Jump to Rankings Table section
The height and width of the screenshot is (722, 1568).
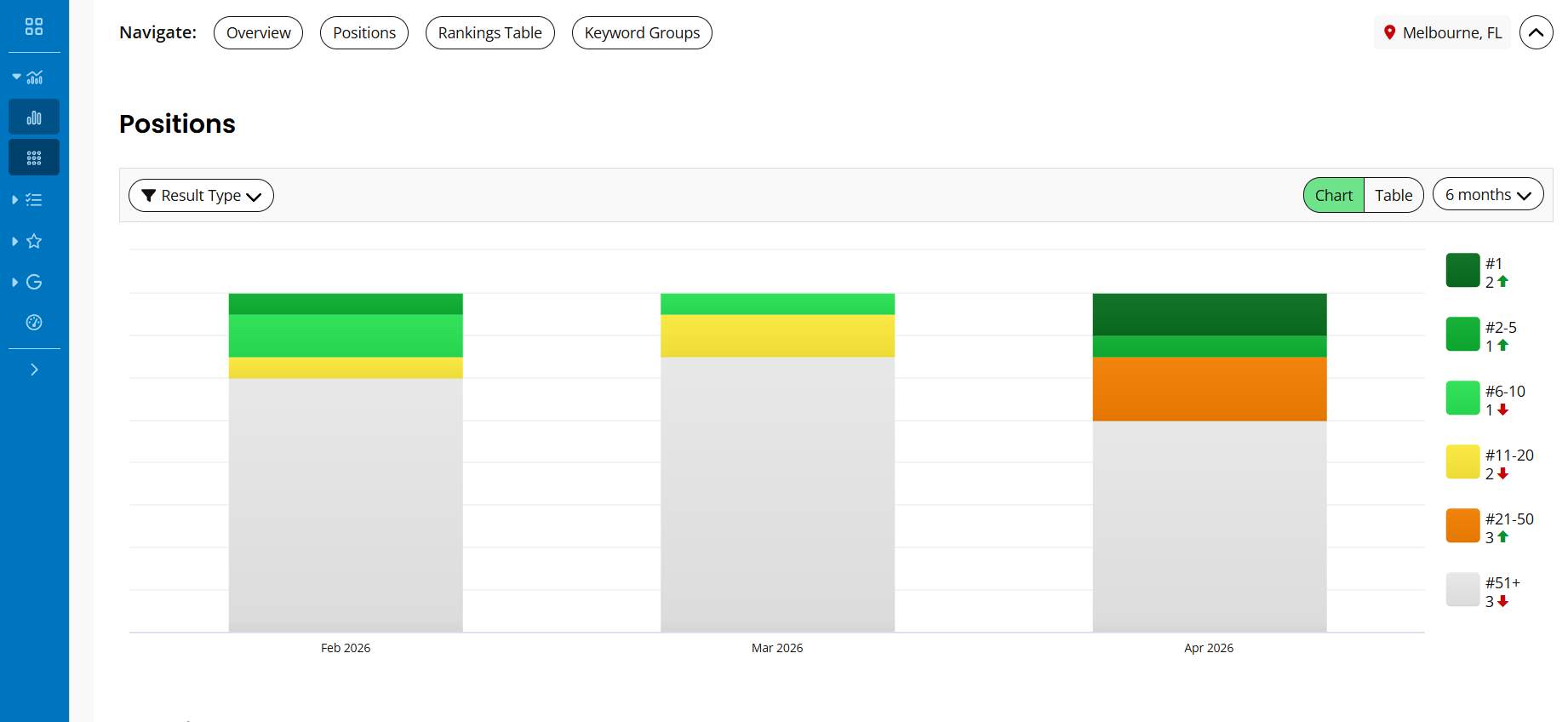489,33
